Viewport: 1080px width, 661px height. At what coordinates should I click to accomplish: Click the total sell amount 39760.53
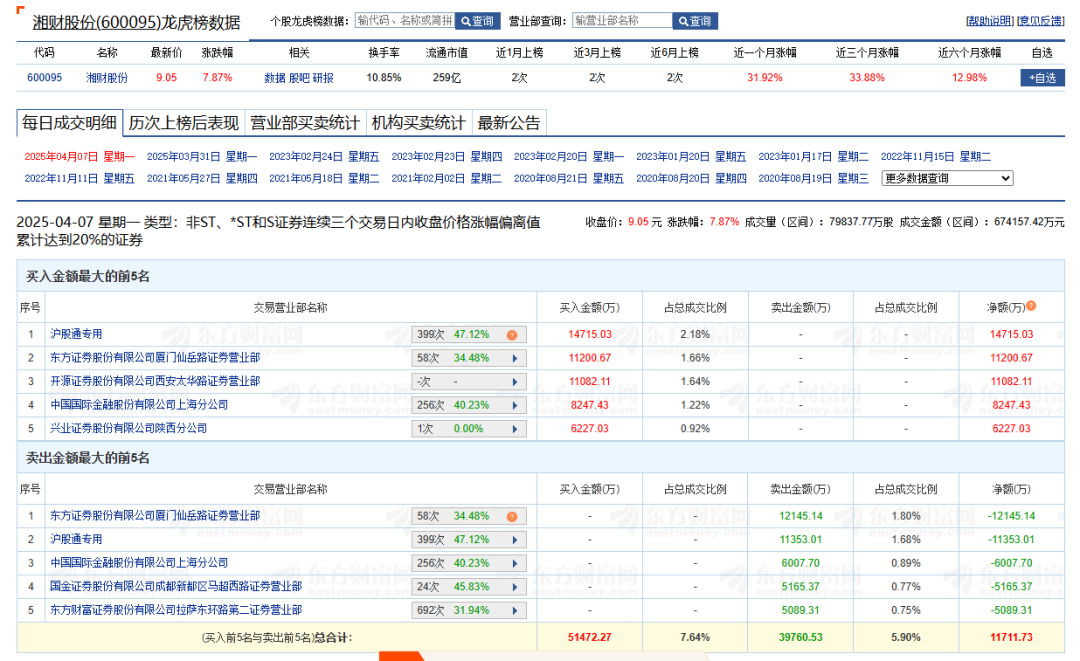(x=800, y=638)
